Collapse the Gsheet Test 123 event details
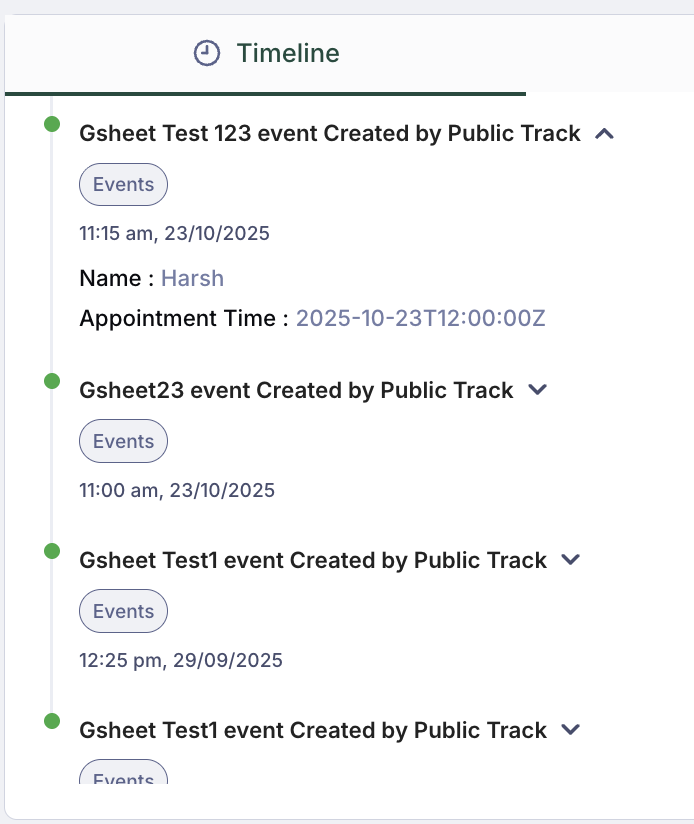 [x=603, y=133]
